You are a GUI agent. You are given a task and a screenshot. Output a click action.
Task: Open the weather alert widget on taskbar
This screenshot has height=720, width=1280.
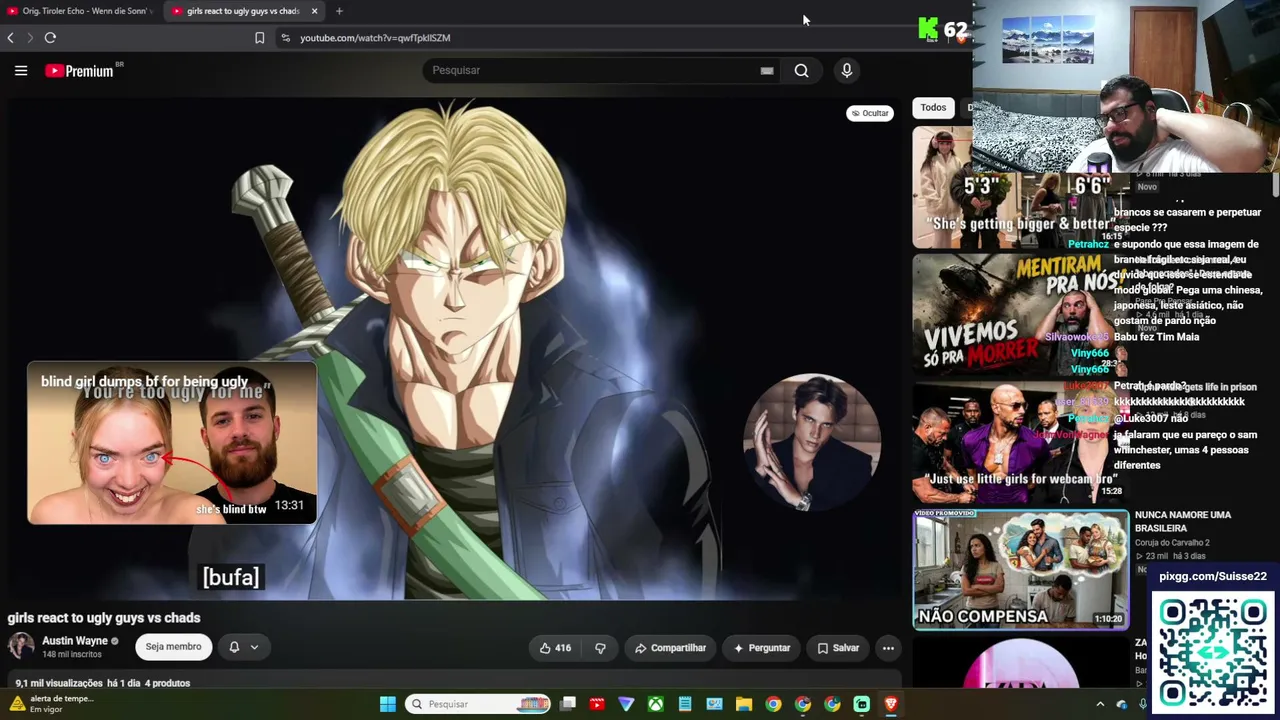[x=50, y=704]
